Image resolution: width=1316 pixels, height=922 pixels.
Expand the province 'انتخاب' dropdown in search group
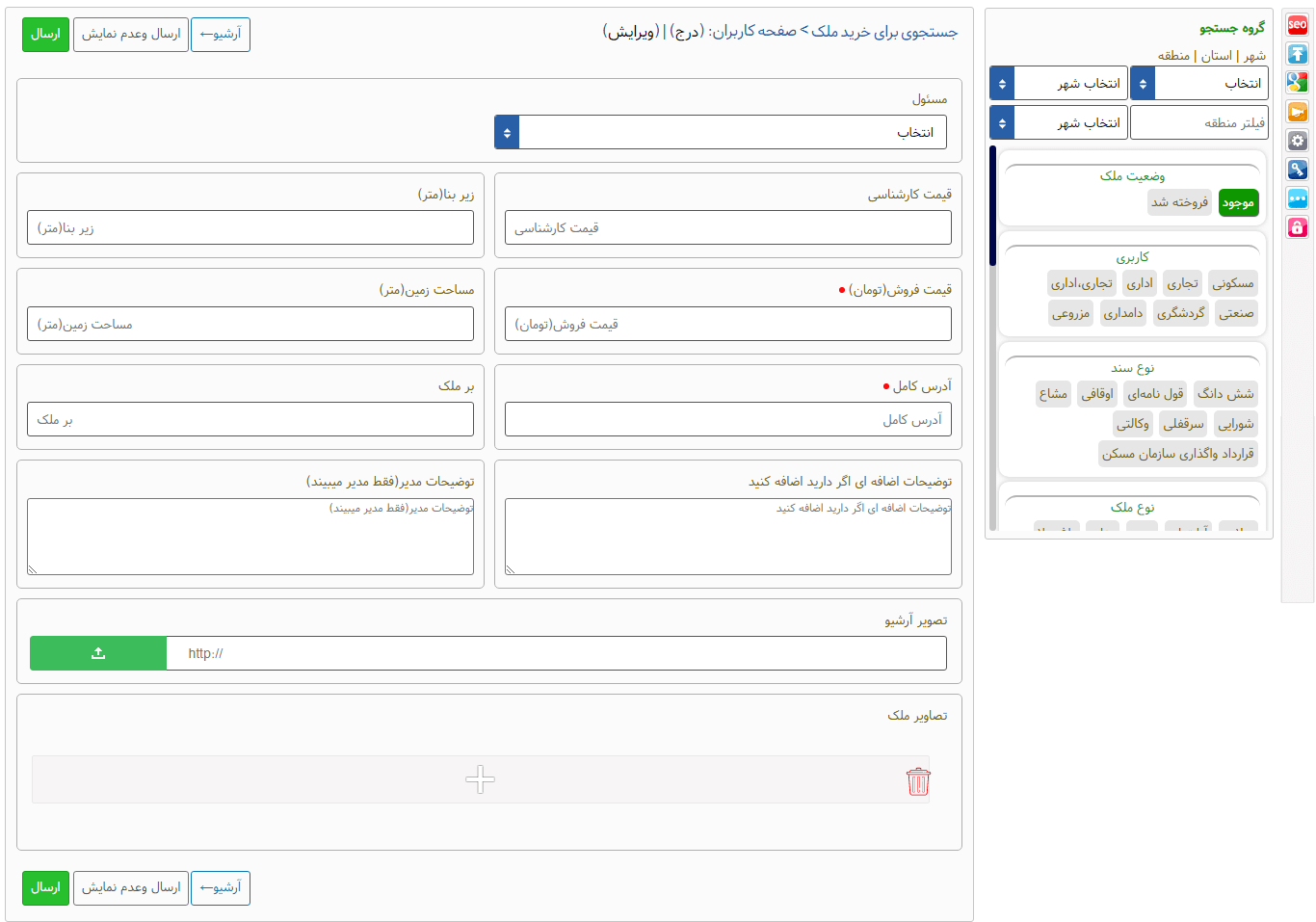click(x=1198, y=84)
